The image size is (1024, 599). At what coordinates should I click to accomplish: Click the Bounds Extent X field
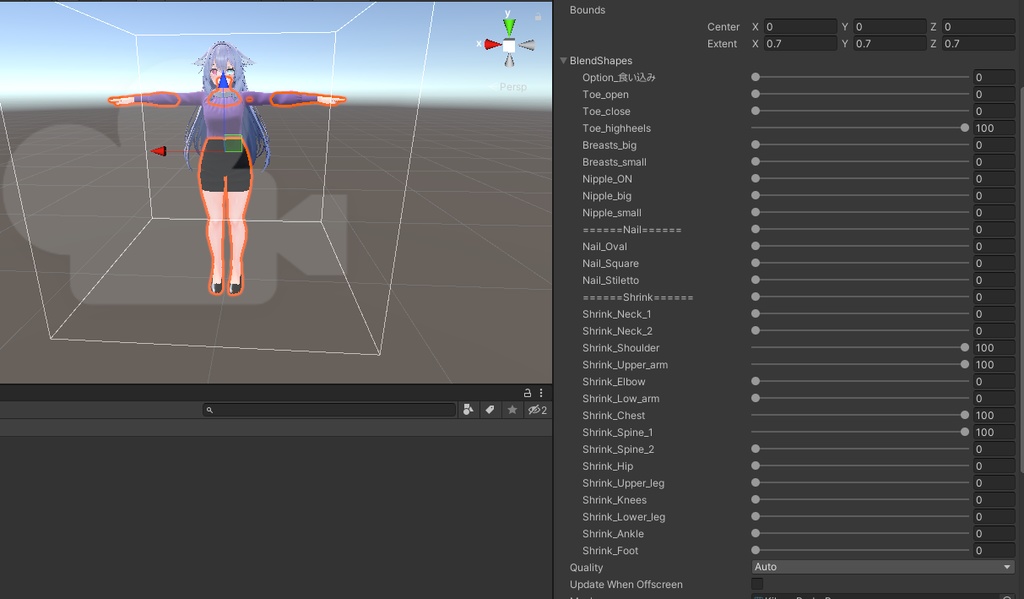[800, 44]
